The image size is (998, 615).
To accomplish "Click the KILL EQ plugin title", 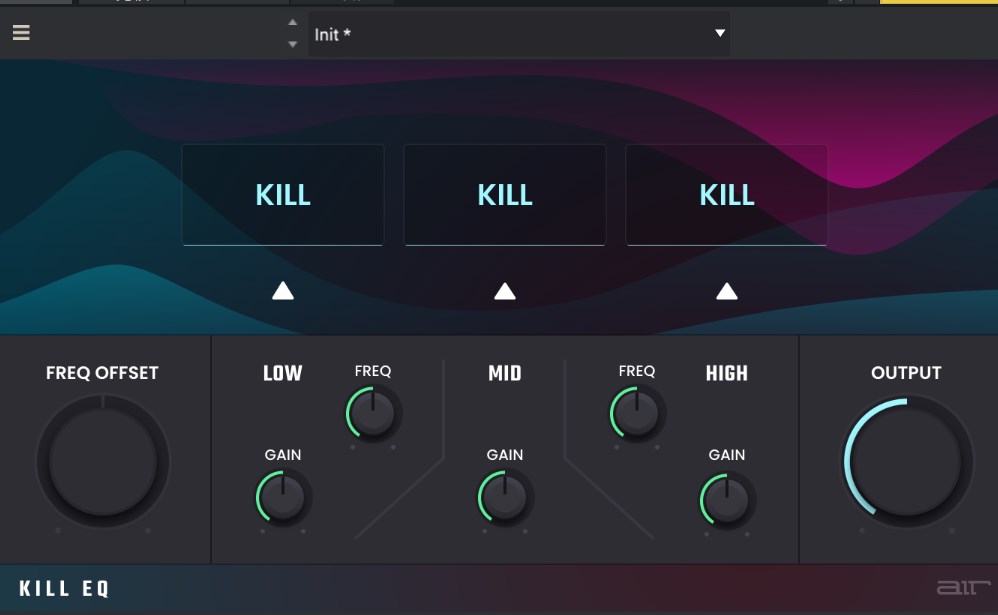I will [x=64, y=589].
